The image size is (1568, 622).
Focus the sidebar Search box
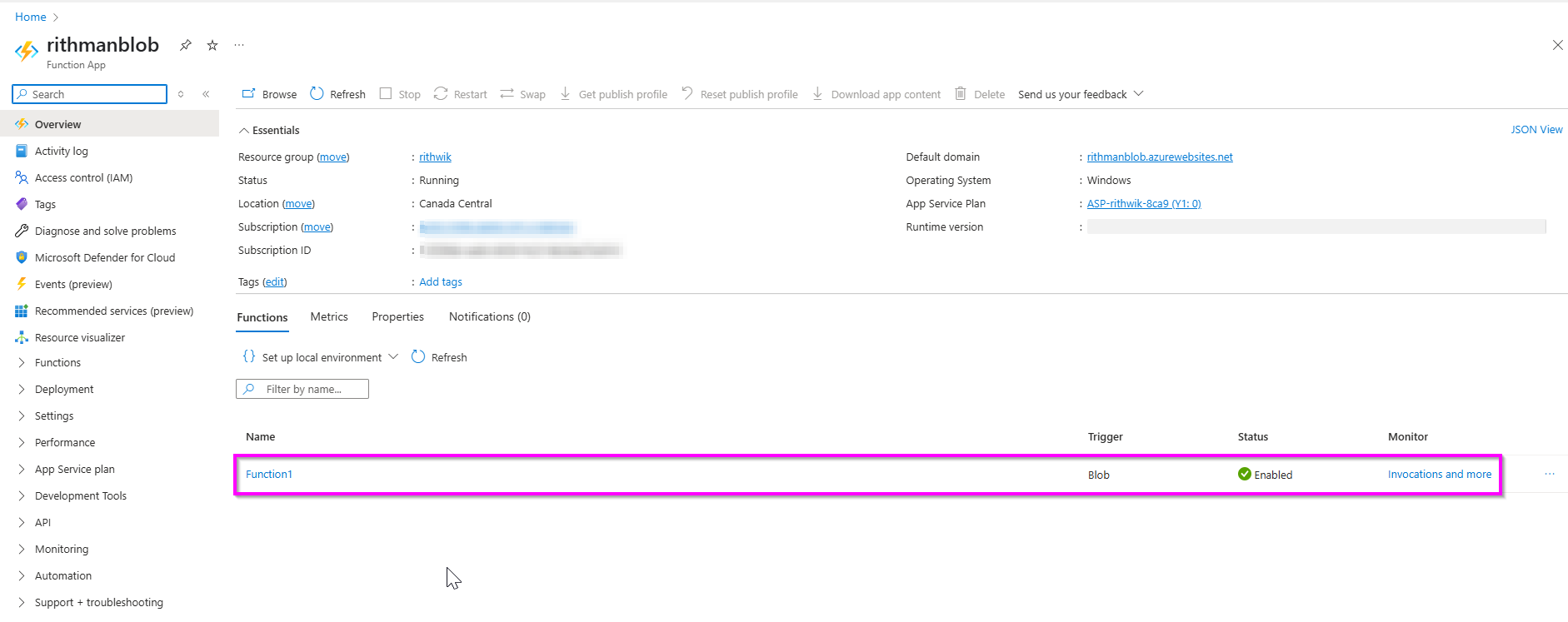[90, 94]
